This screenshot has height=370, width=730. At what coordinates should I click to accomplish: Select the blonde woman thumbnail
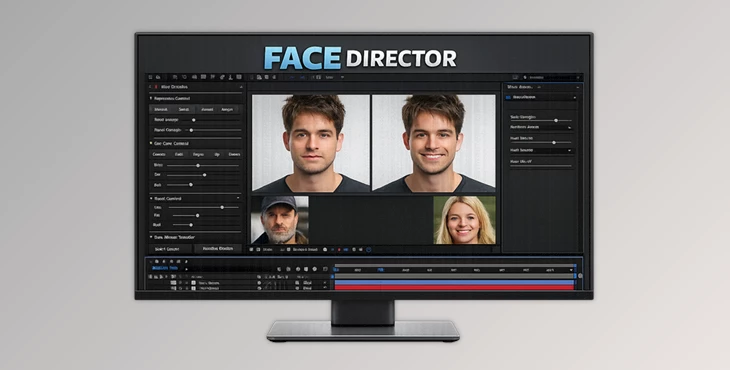(x=465, y=220)
